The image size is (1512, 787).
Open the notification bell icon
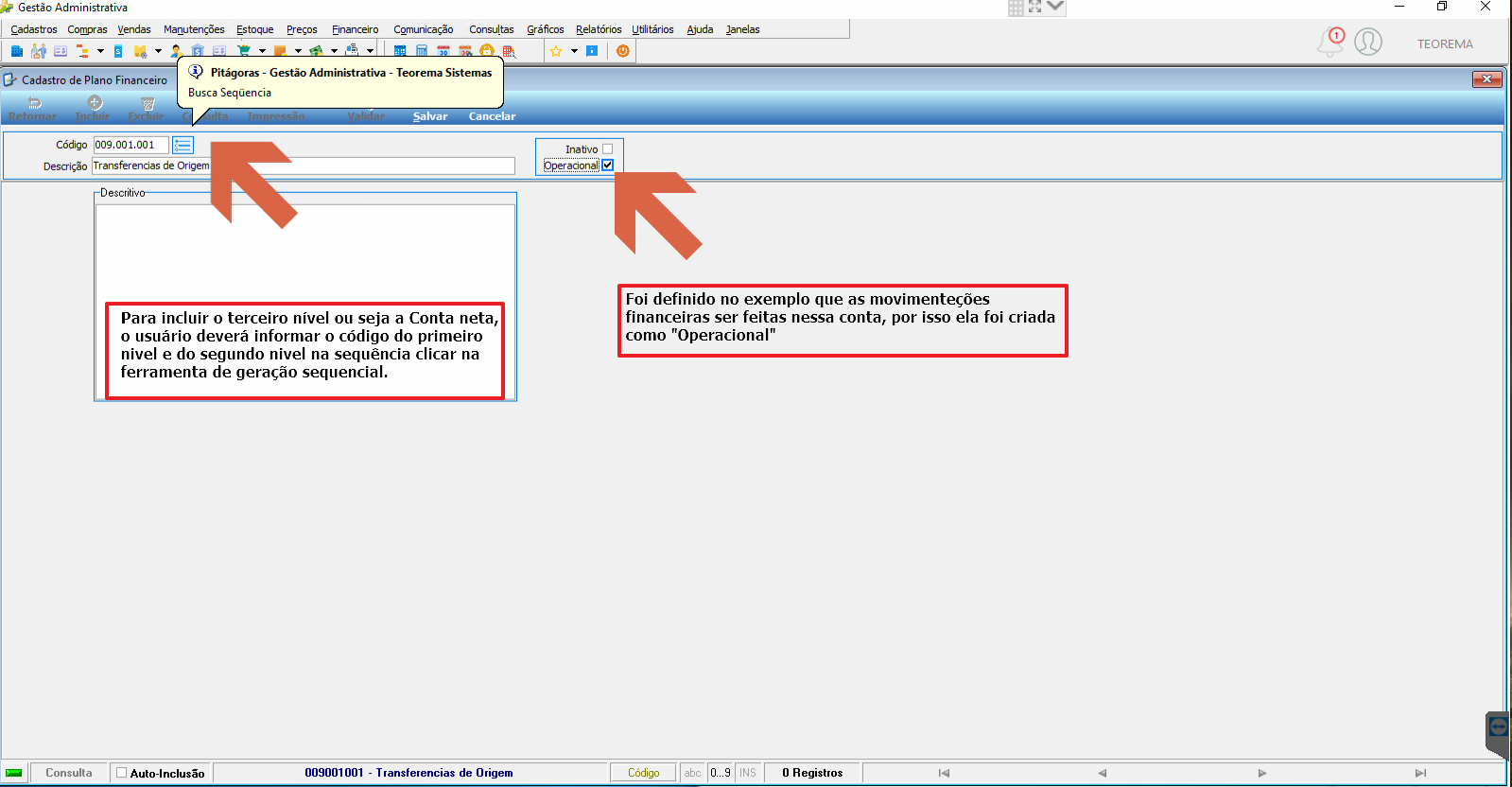point(1330,43)
